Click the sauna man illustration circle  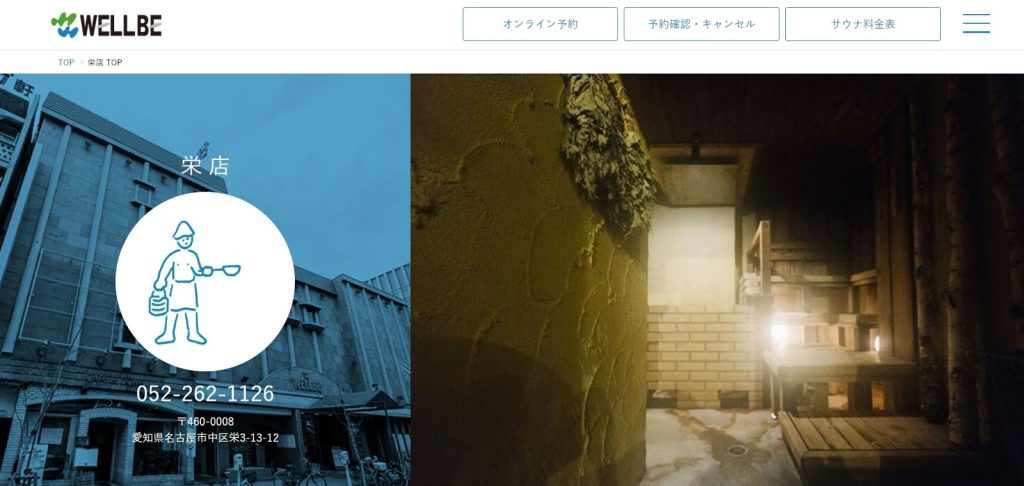coord(205,282)
